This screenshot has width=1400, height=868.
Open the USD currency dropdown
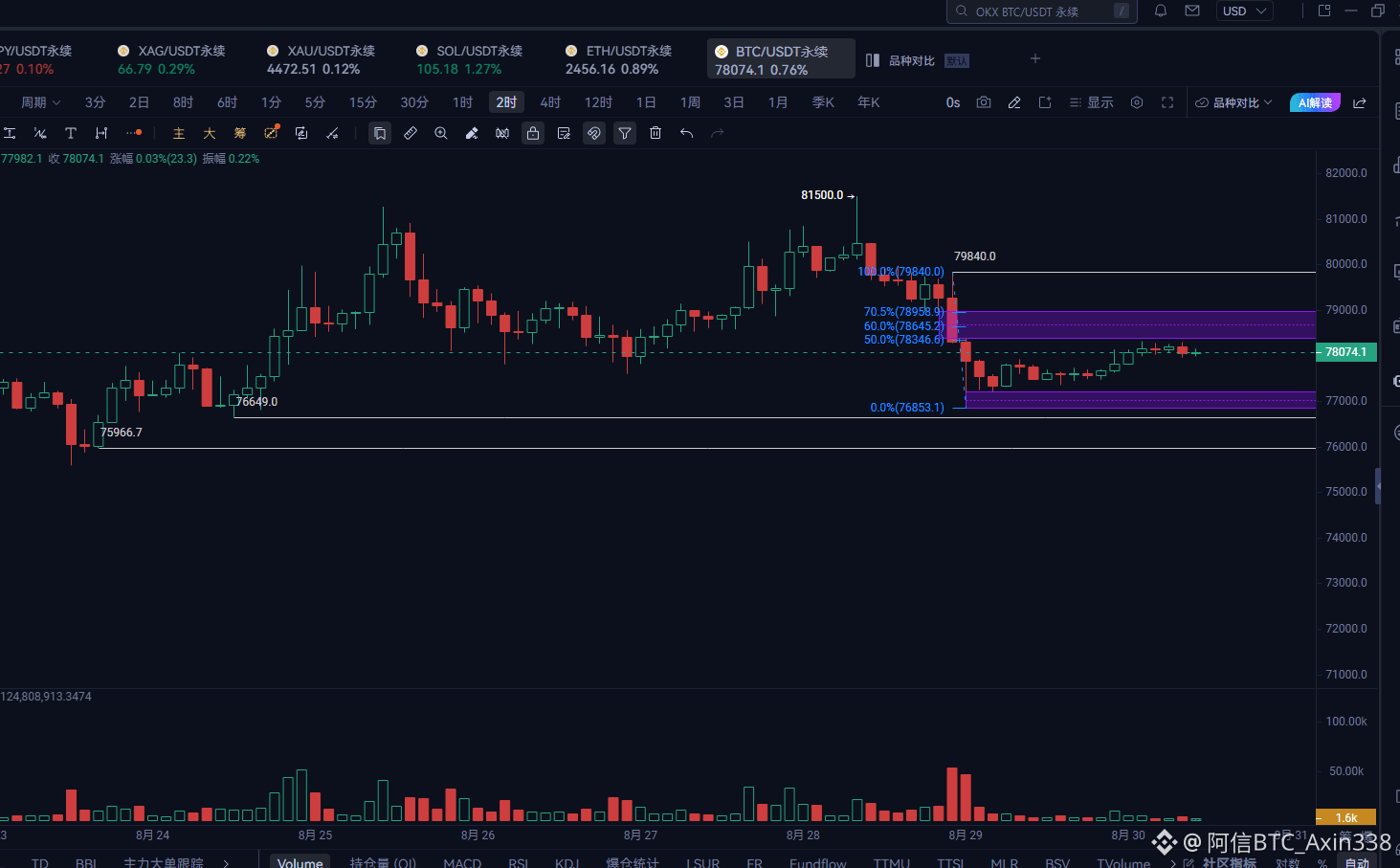(x=1244, y=11)
